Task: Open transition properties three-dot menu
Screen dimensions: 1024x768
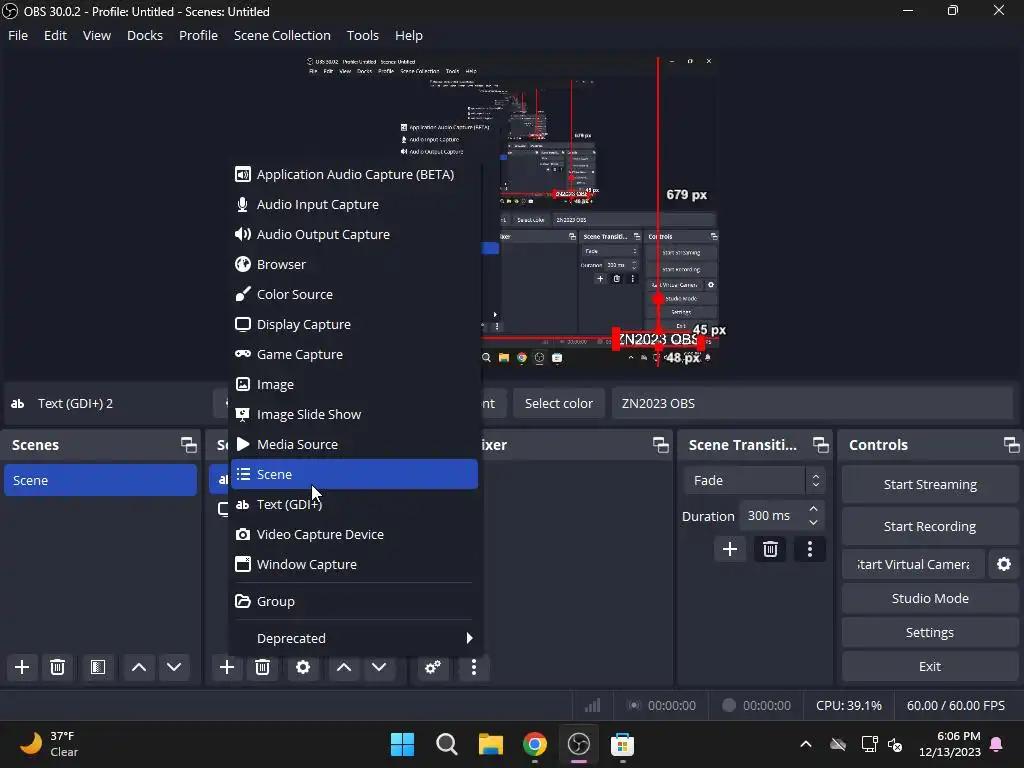Action: (810, 549)
